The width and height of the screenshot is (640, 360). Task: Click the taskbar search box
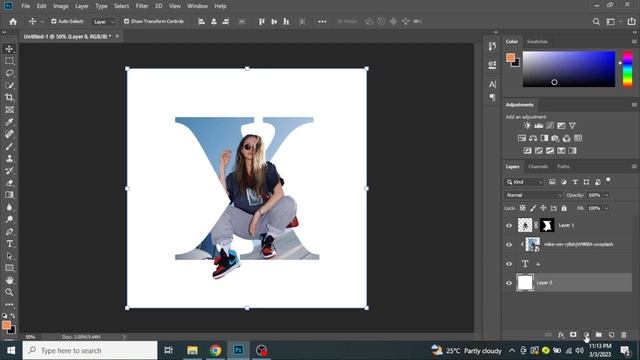click(x=90, y=351)
